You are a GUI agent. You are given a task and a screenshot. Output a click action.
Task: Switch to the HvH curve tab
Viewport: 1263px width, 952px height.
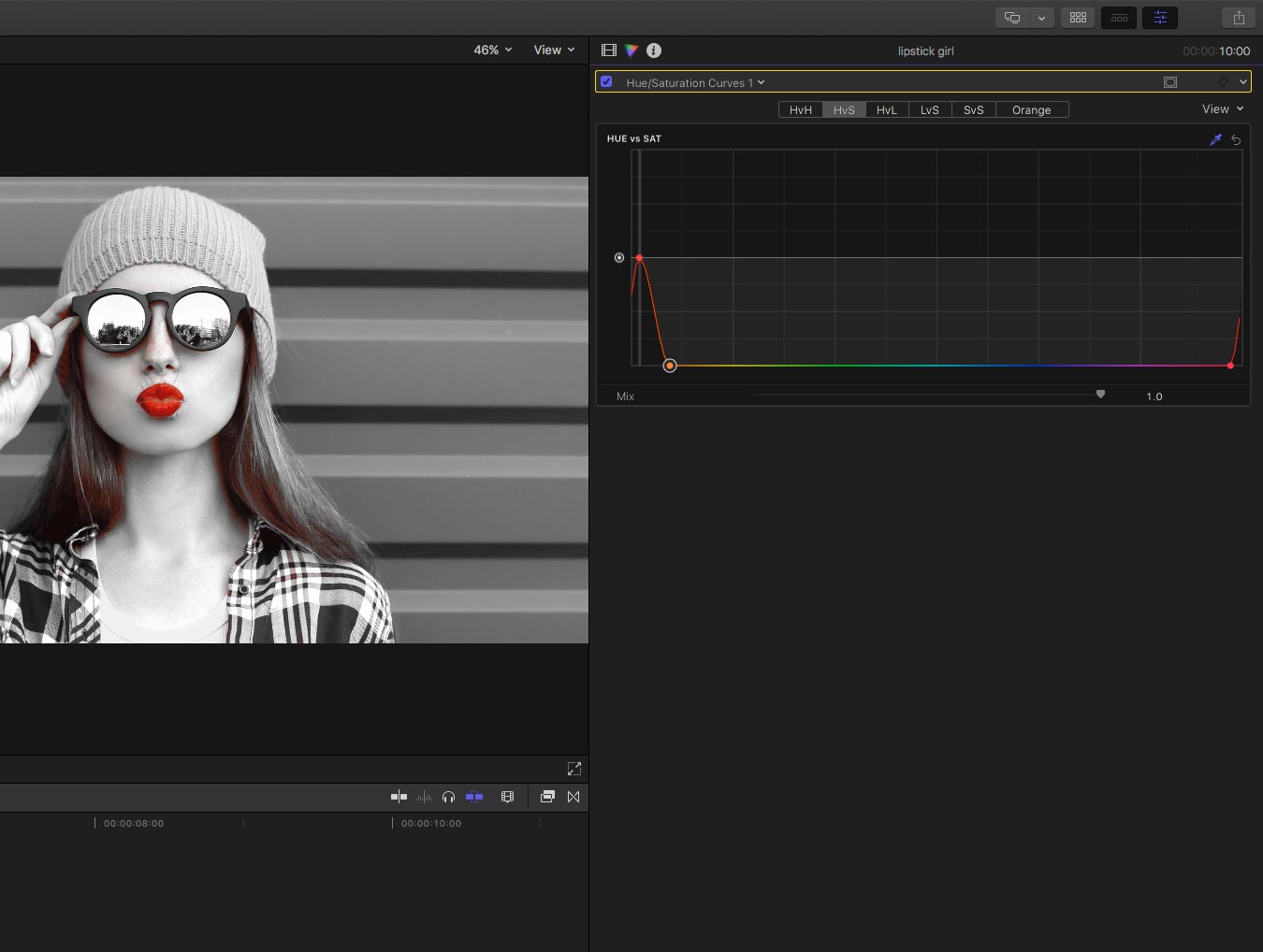801,110
